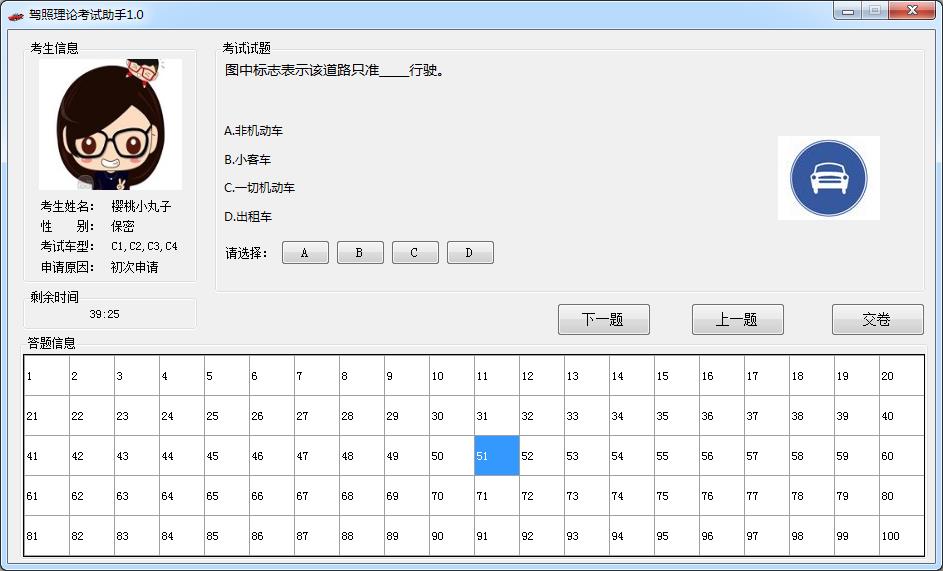Image resolution: width=943 pixels, height=571 pixels.
Task: Jump to question 100 in answer grid
Action: (x=900, y=536)
